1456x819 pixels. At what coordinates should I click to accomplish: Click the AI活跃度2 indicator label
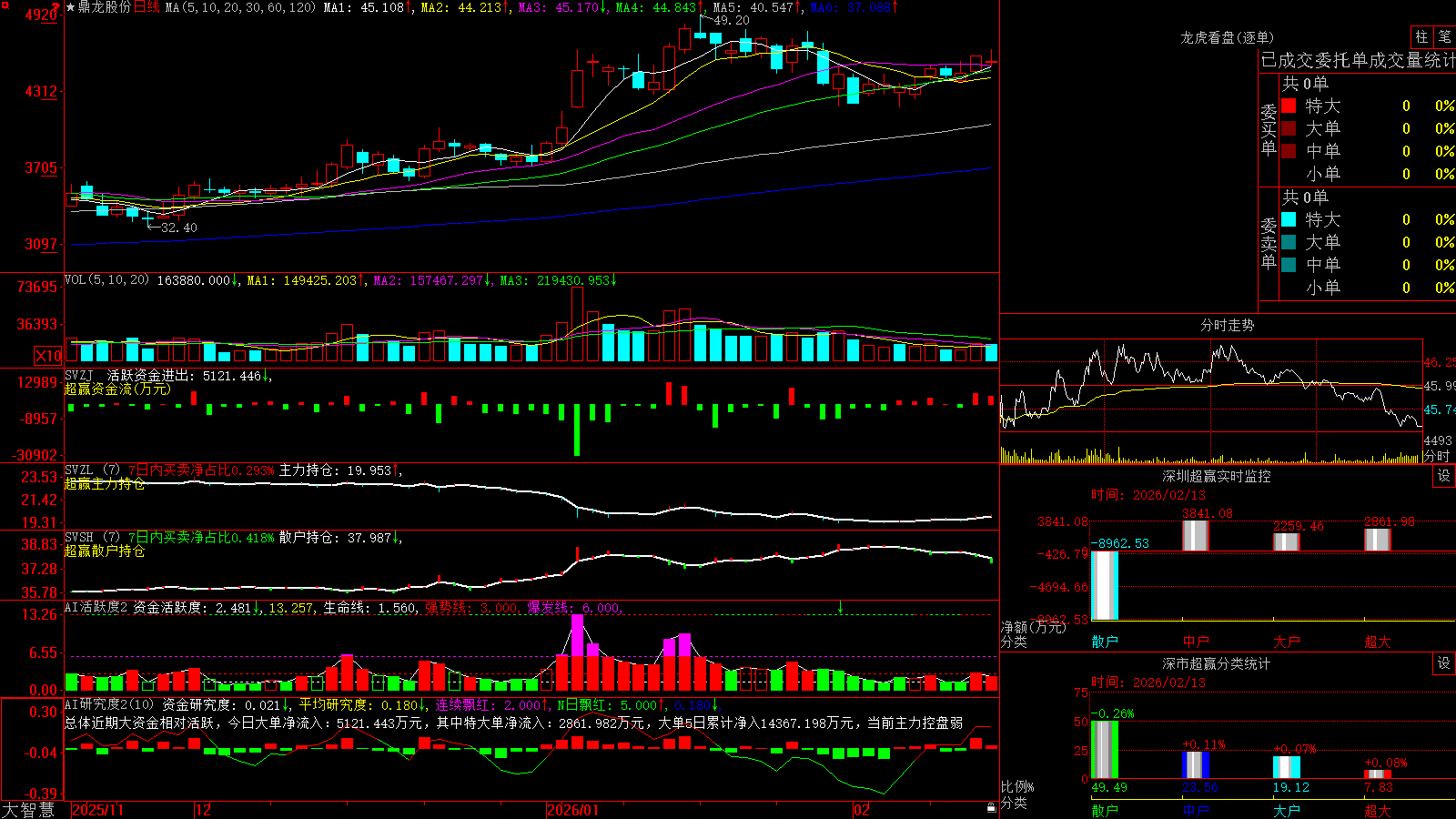point(96,607)
